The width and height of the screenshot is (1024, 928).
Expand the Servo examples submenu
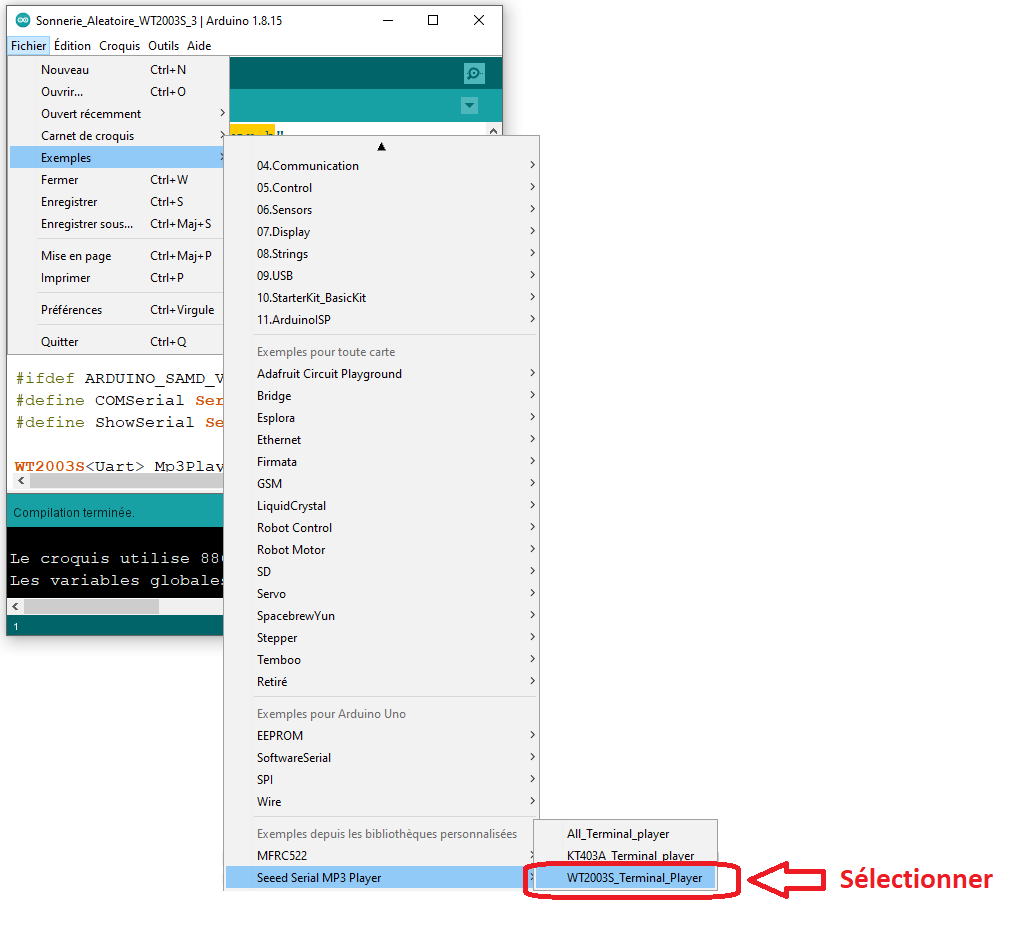396,594
